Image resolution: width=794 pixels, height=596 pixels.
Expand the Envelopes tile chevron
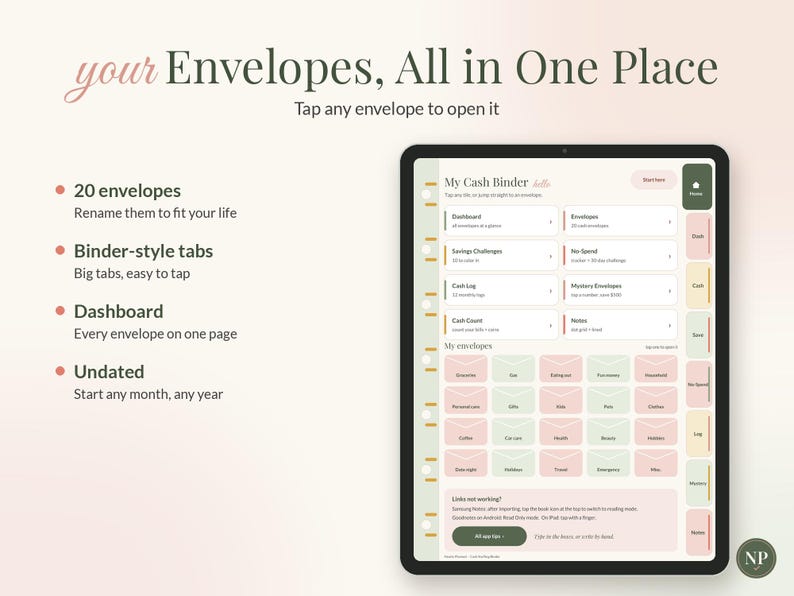(669, 222)
